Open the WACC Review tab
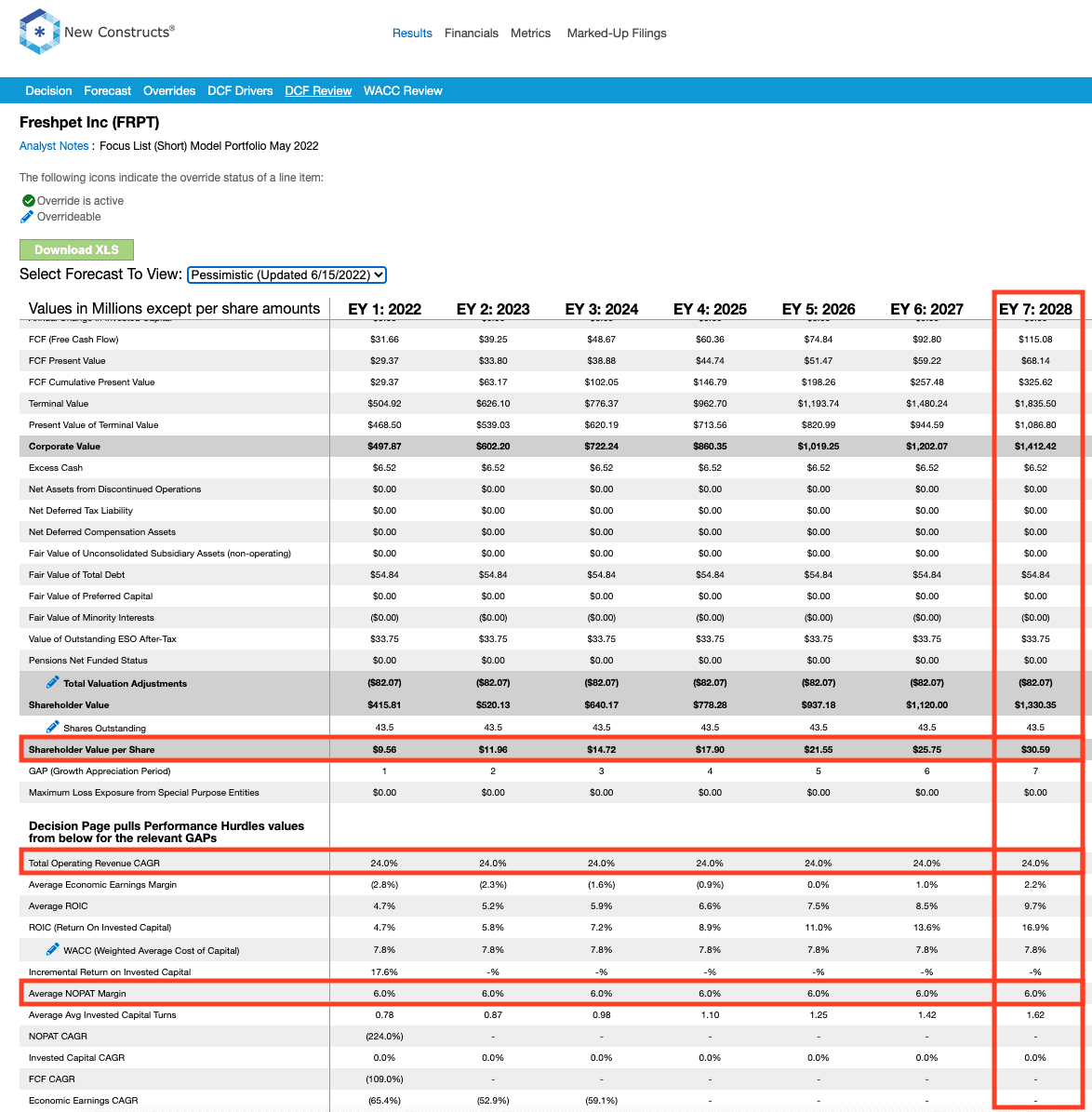 403,91
